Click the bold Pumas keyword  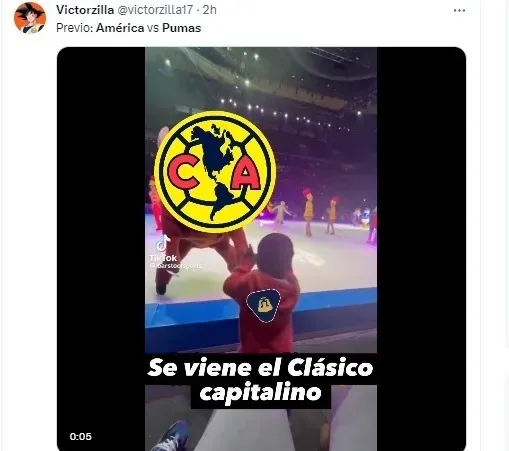click(181, 28)
